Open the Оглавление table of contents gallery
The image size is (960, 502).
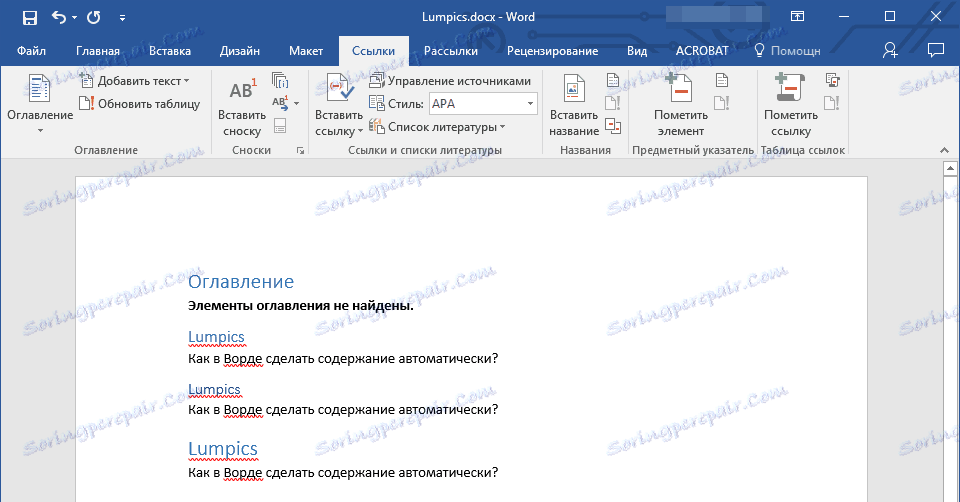[40, 103]
